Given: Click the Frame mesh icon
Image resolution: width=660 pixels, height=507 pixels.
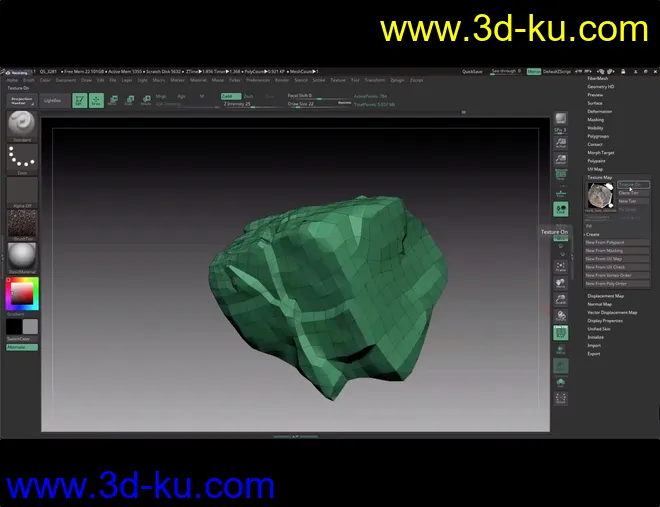Looking at the screenshot, I should (x=561, y=266).
